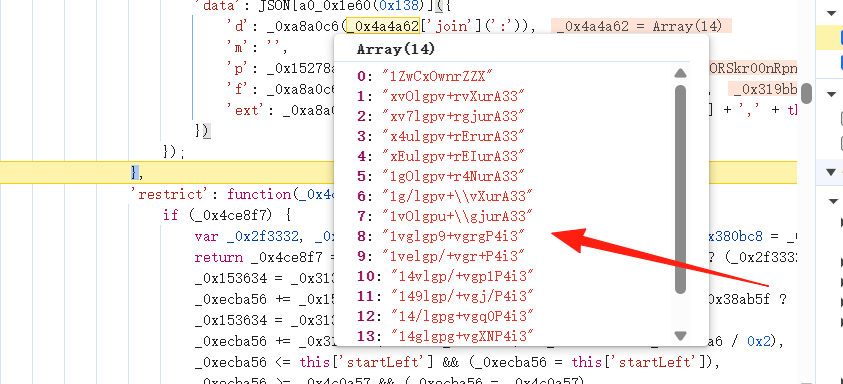Click the highlighted _0x4a4a62 variable in code
Viewport: 843px width, 384px height.
[x=383, y=26]
